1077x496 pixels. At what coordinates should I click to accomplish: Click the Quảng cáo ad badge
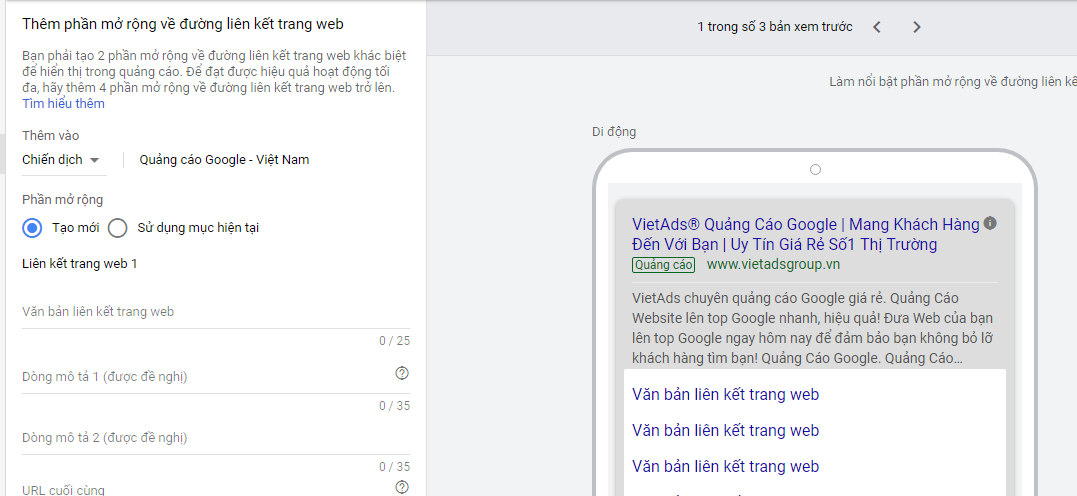(x=664, y=264)
